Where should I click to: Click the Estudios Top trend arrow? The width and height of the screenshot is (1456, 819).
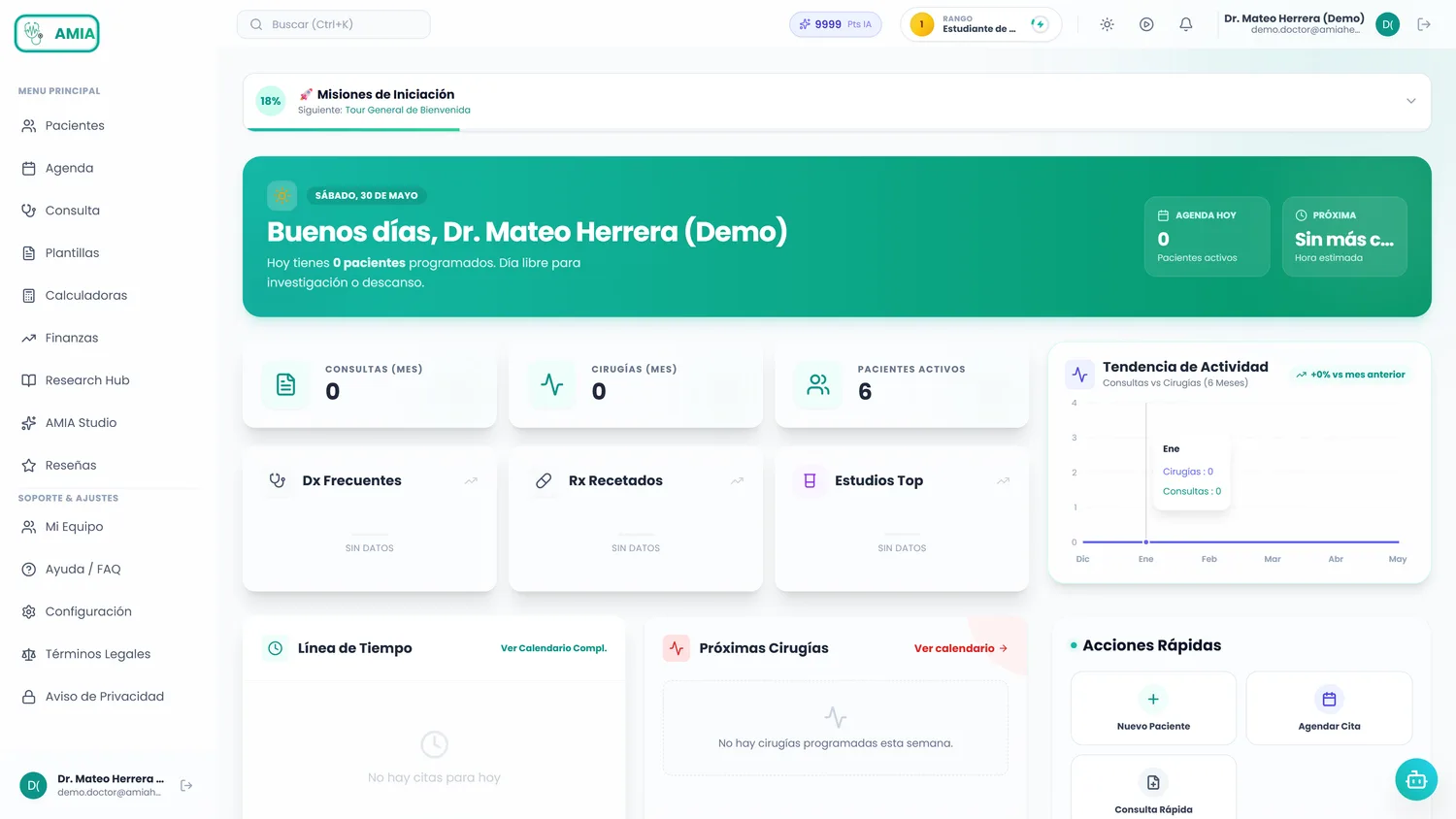tap(1003, 480)
